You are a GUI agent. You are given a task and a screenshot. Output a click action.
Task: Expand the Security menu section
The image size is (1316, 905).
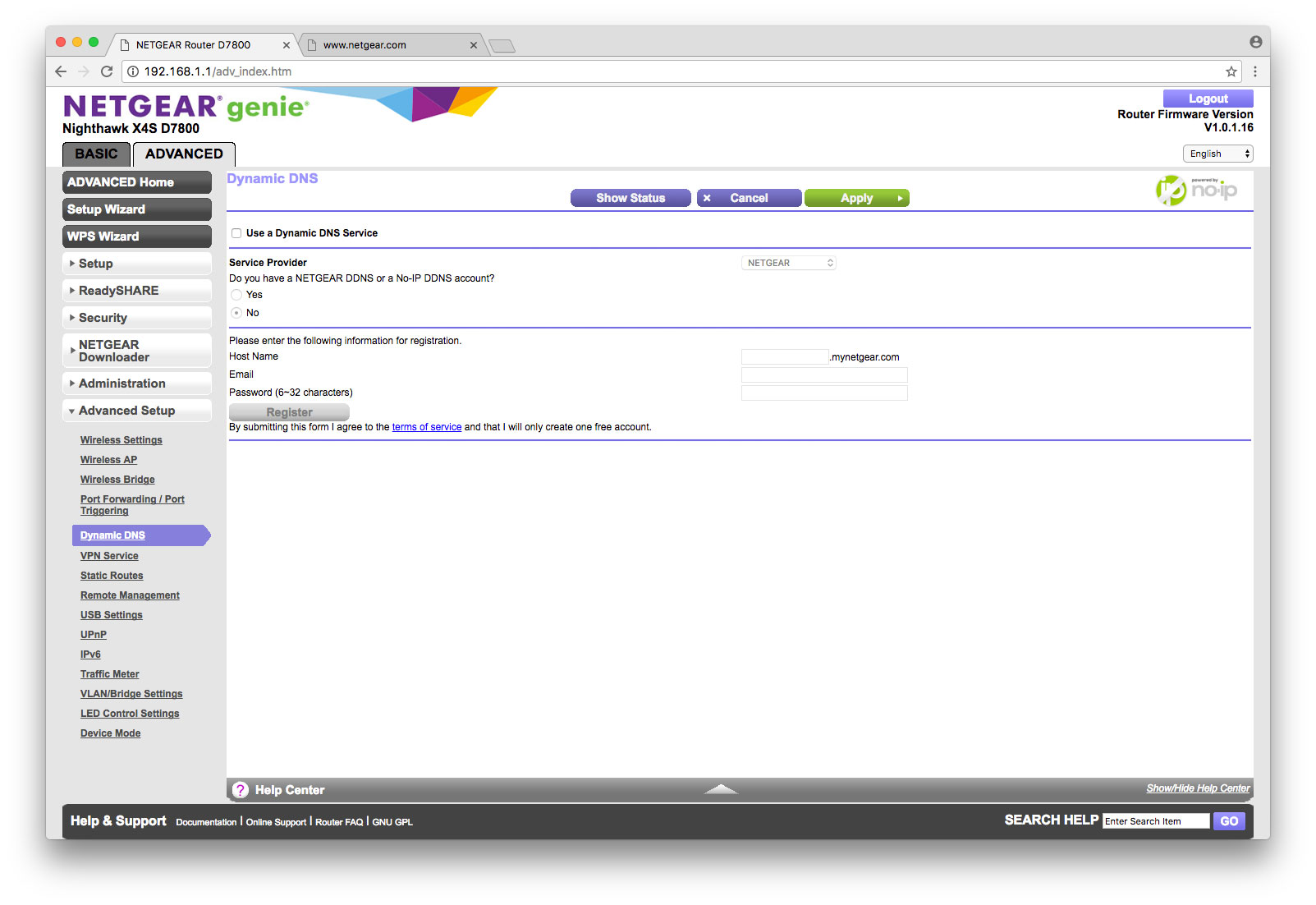pyautogui.click(x=137, y=318)
